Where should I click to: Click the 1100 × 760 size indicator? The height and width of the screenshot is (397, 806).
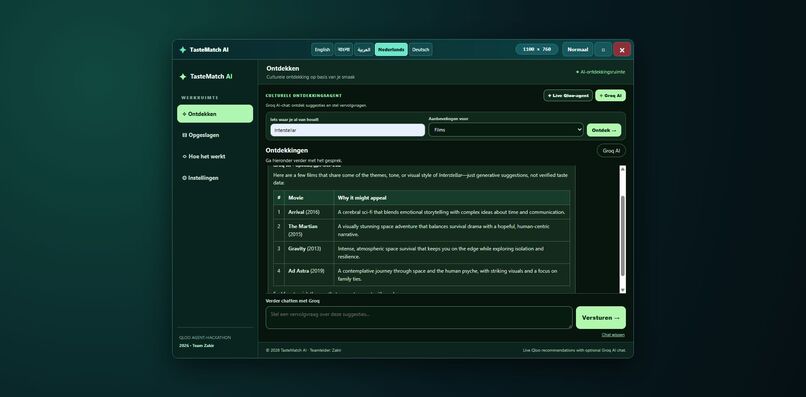point(537,49)
